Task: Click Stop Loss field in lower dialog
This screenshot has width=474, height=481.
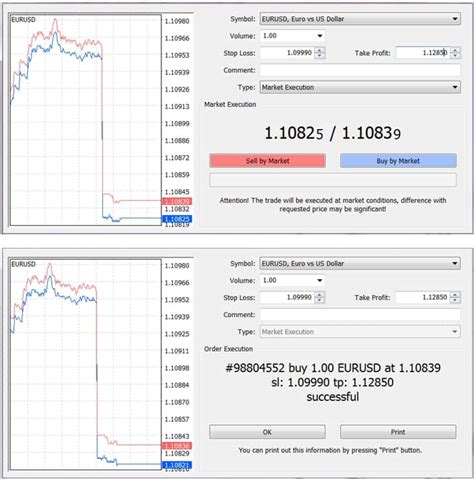Action: [287, 297]
